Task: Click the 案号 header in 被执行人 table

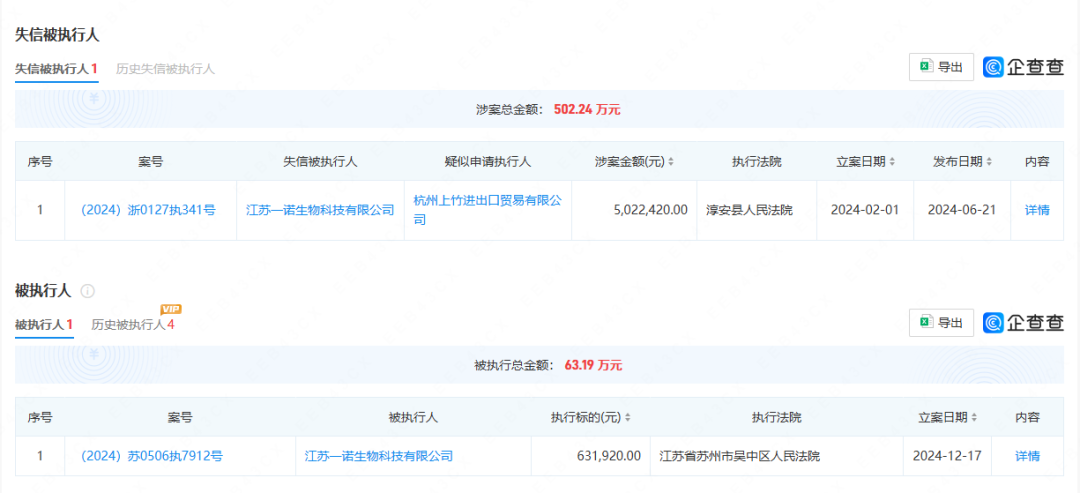Action: pos(180,417)
